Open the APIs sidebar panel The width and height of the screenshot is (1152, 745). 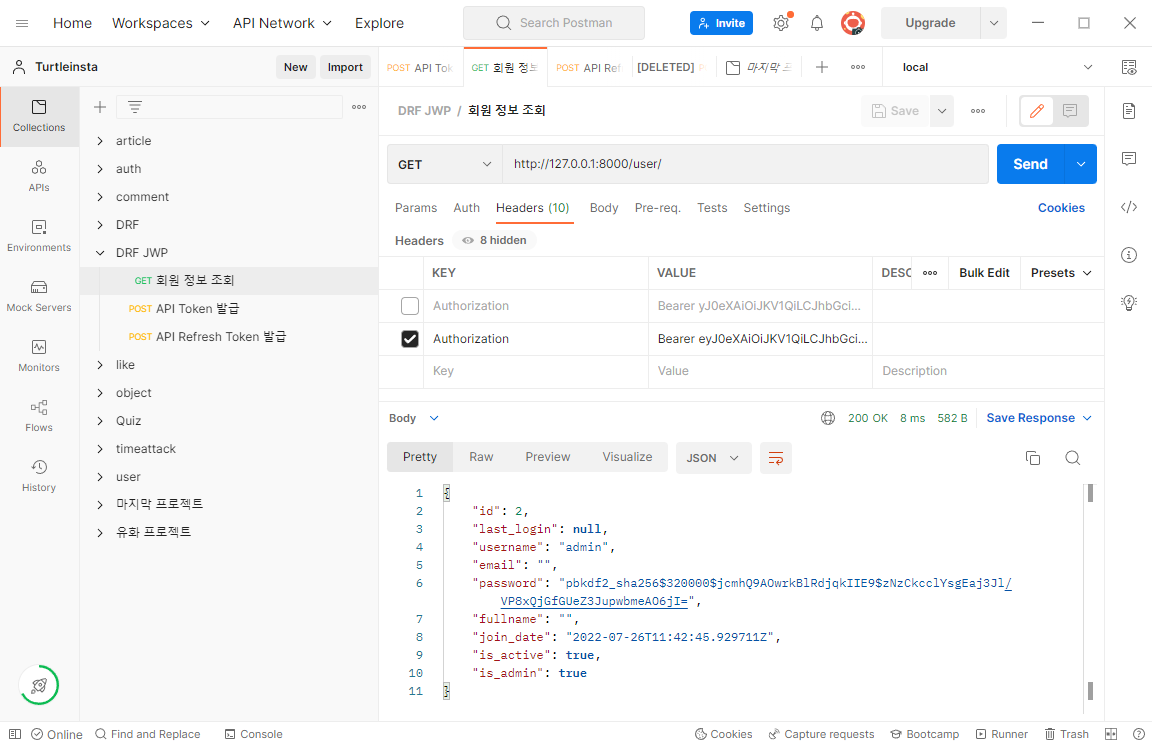(39, 176)
